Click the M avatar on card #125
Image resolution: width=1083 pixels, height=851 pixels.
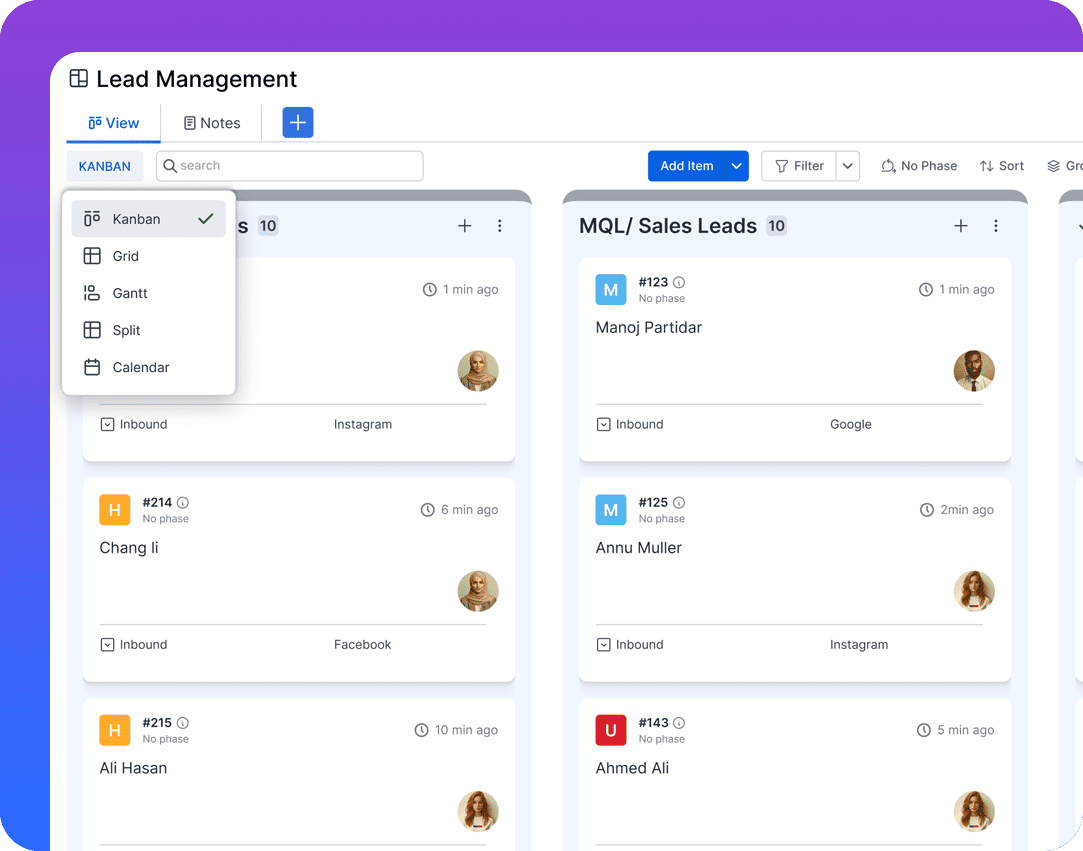point(611,510)
